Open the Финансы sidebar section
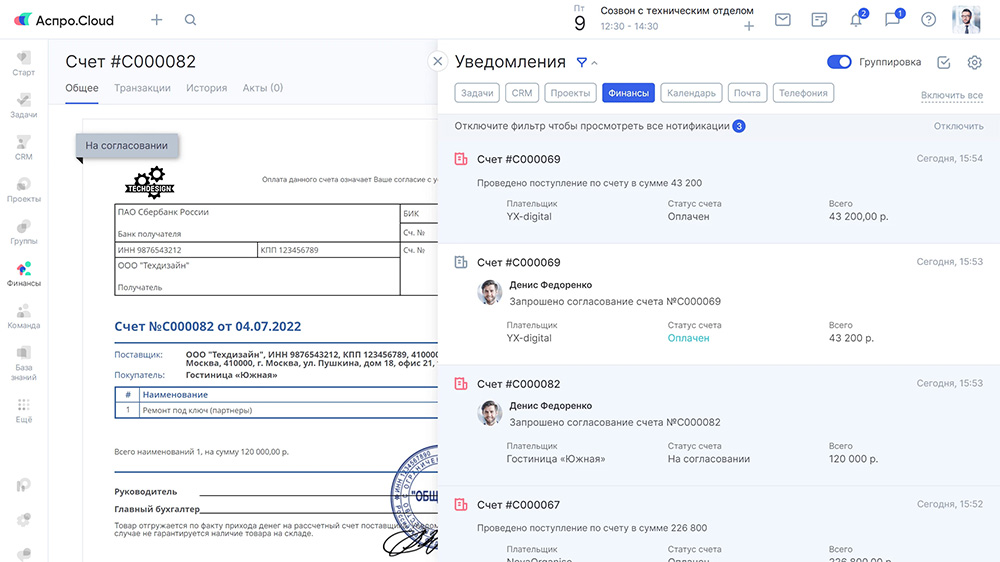 click(x=24, y=274)
